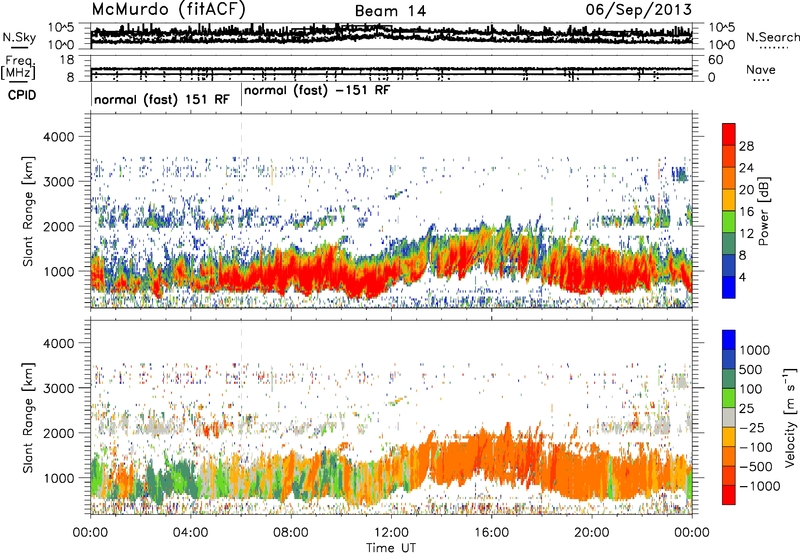
Task: Click the "04:00" time tick label
Action: 190,533
